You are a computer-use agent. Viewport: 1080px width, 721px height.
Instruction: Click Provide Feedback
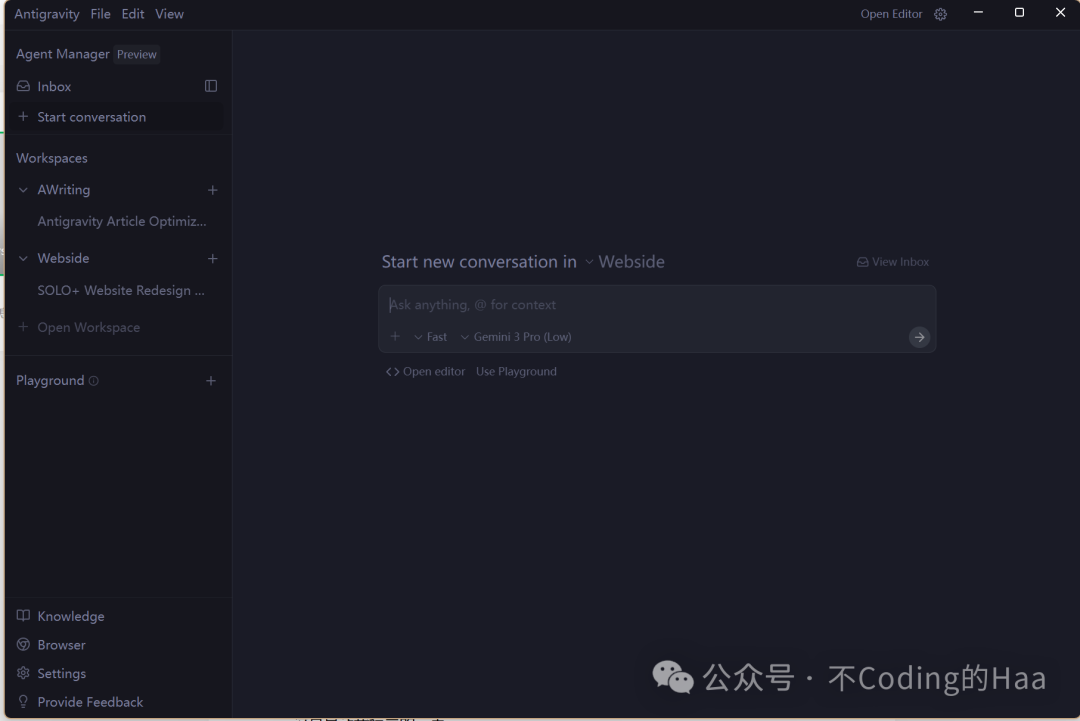(90, 702)
